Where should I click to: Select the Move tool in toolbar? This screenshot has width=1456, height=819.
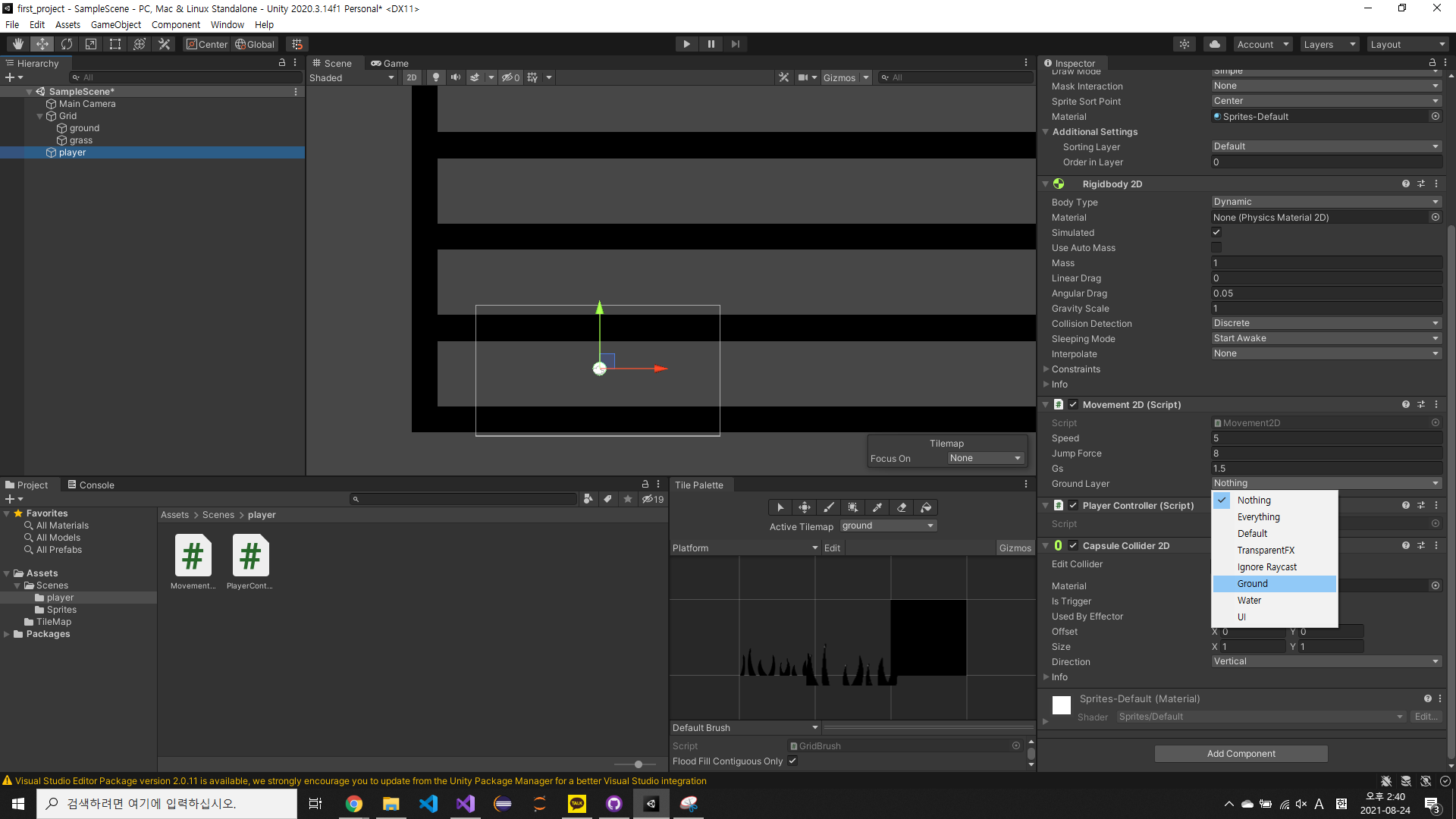[42, 44]
